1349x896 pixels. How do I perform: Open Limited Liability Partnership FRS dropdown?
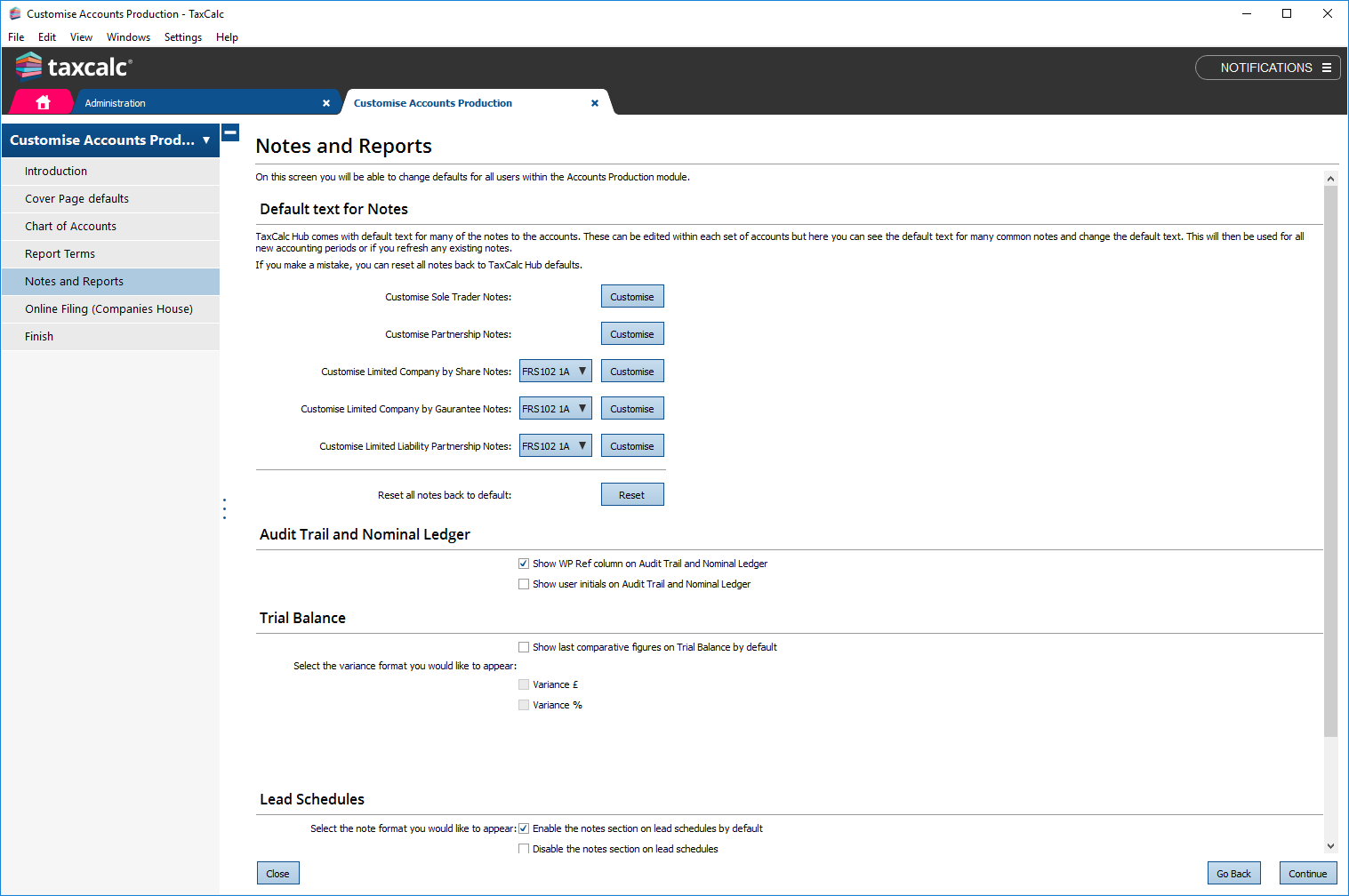tap(555, 446)
